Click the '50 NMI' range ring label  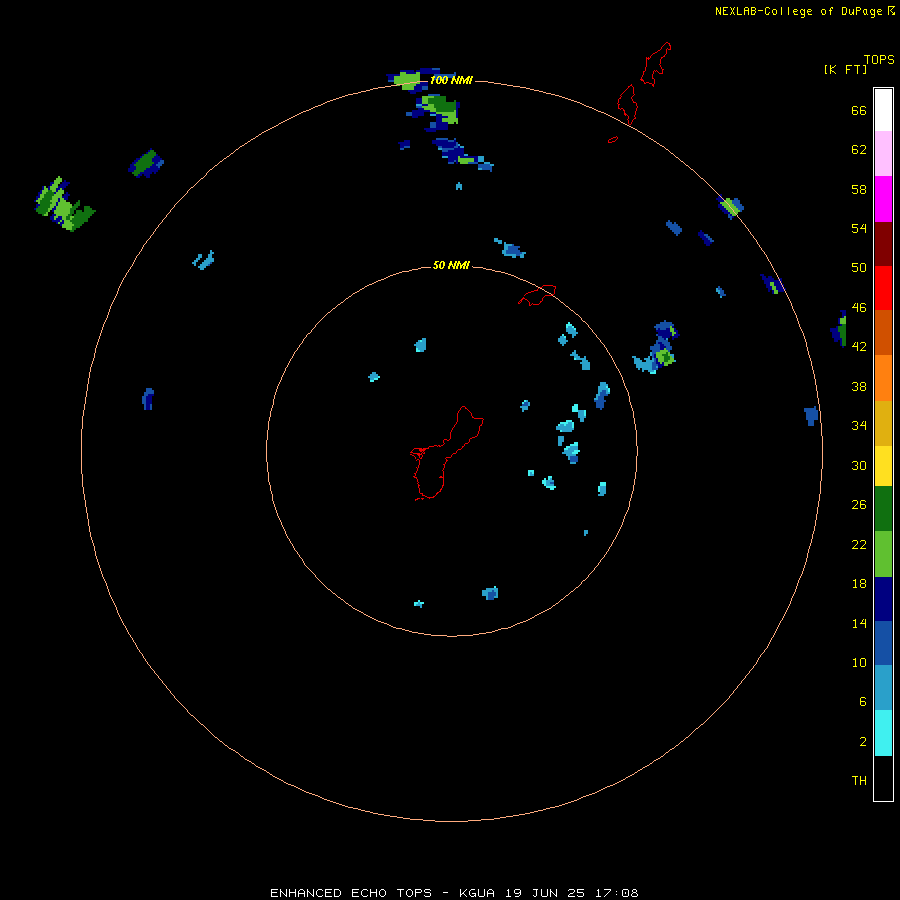pyautogui.click(x=451, y=265)
